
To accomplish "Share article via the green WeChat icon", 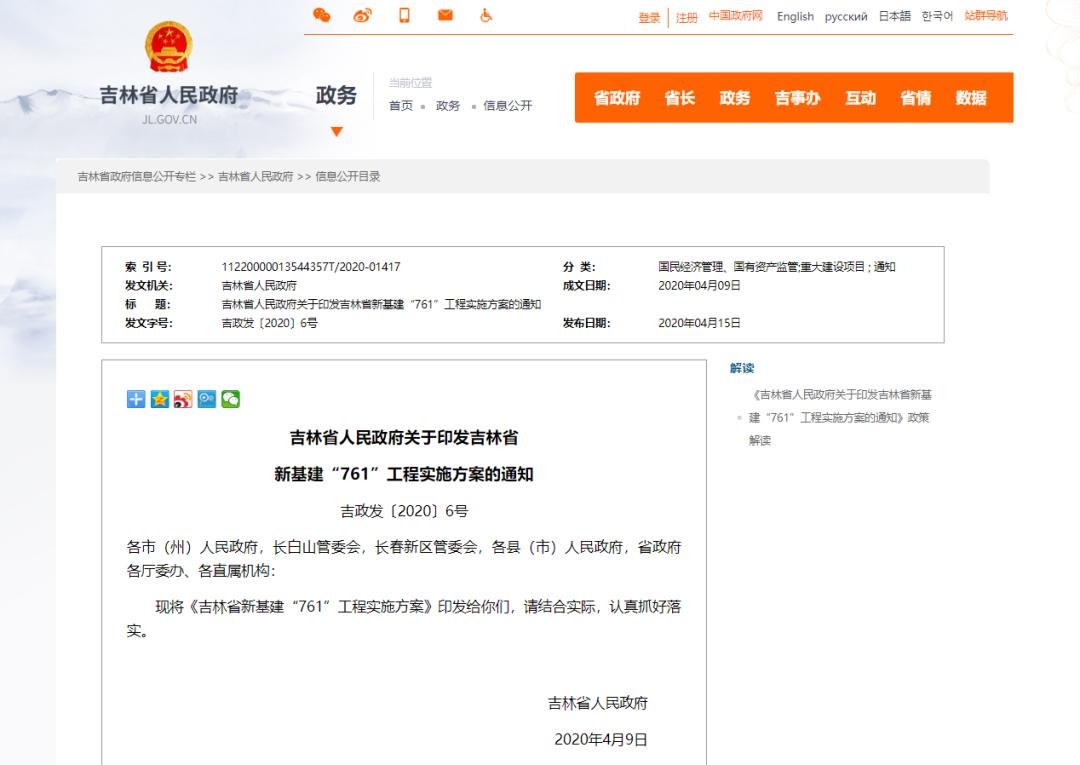I will click(x=232, y=398).
